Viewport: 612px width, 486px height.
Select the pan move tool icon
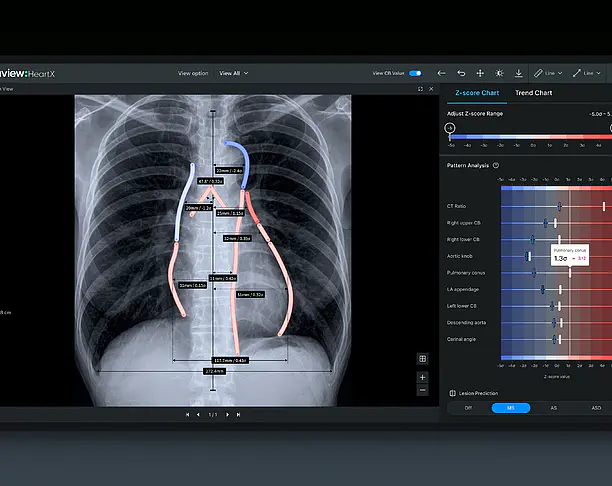point(480,73)
